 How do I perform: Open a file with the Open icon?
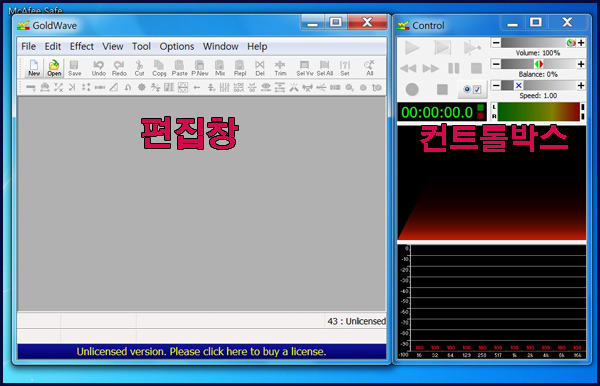tap(54, 68)
